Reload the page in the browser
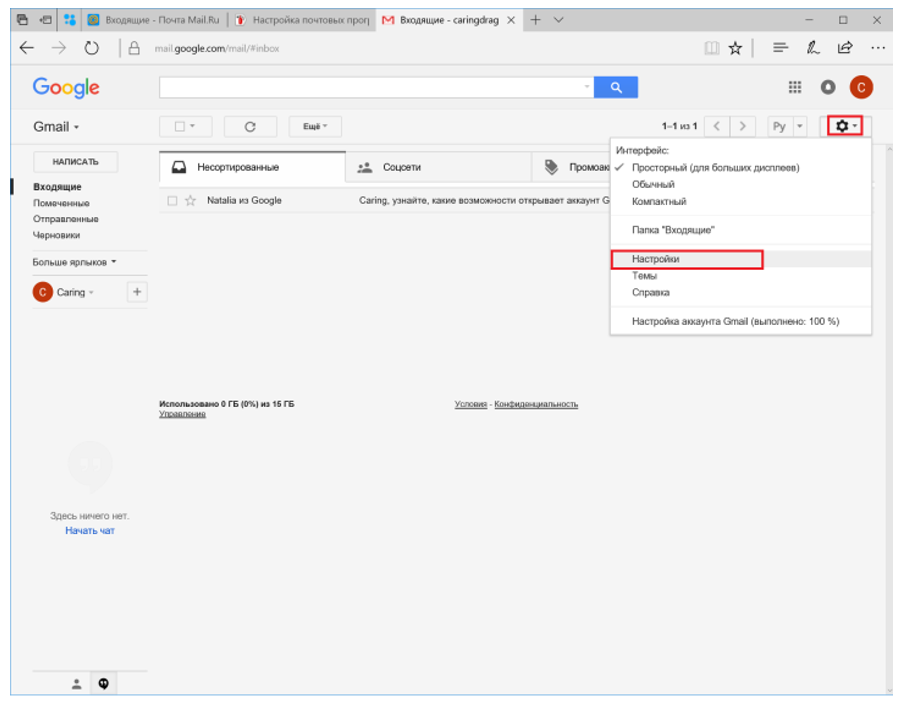Image resolution: width=909 pixels, height=709 pixels. point(92,48)
